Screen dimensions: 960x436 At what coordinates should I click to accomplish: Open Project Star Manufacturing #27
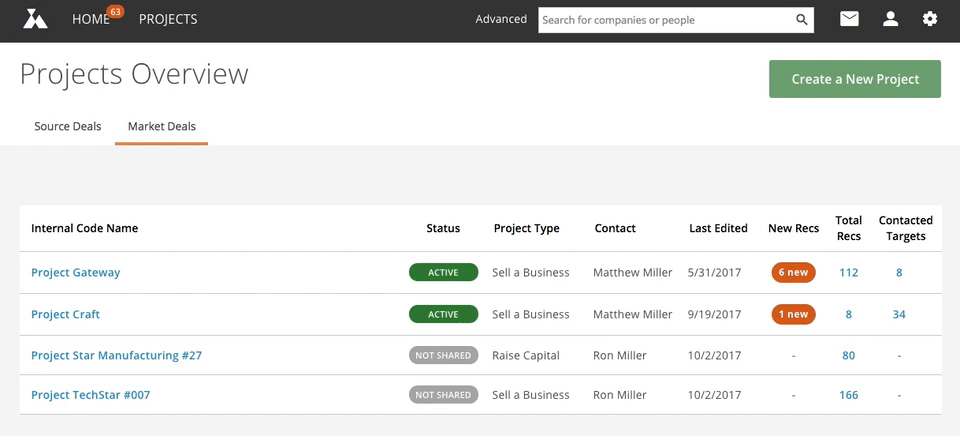(116, 355)
